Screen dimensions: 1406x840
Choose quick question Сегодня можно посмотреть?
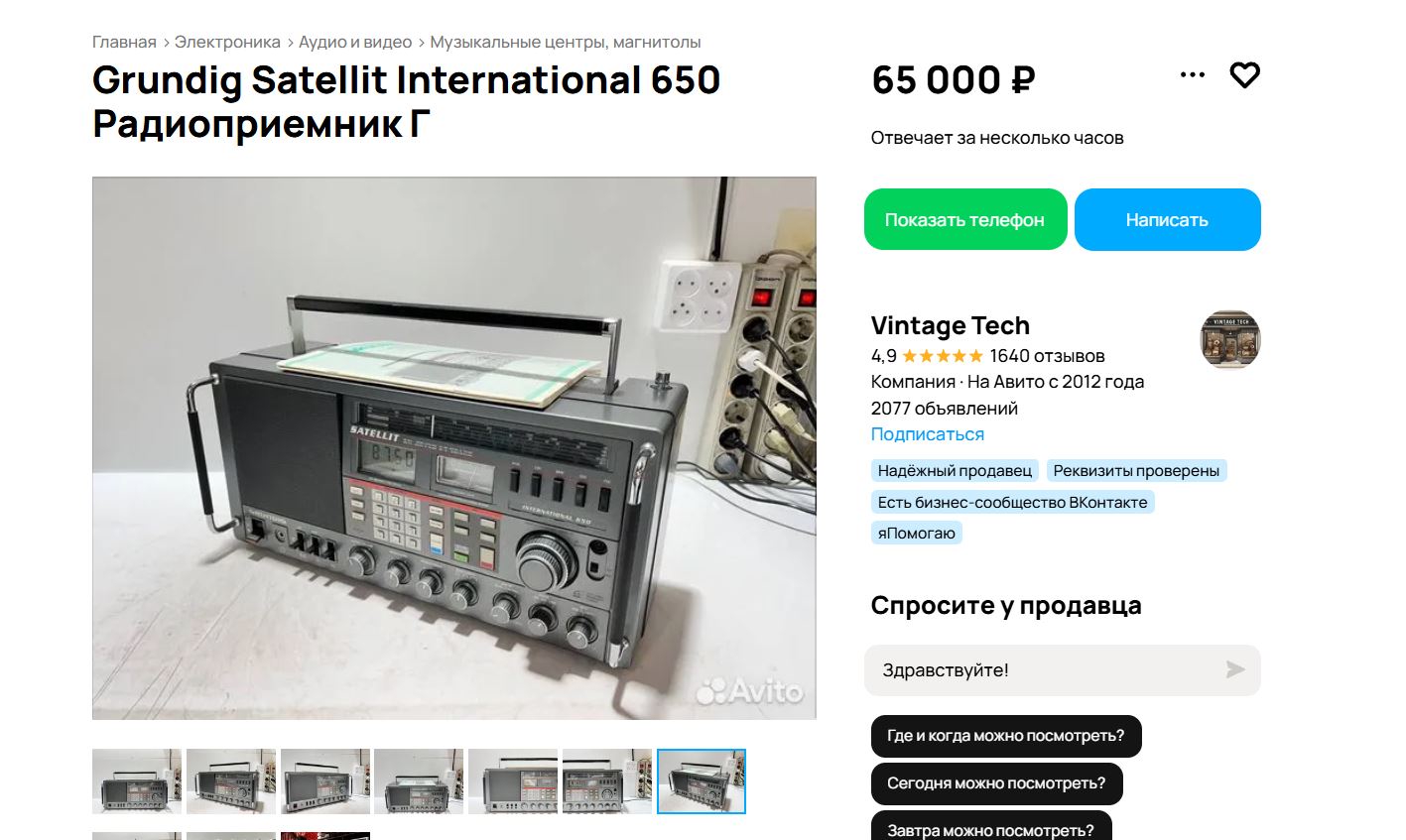(x=996, y=783)
